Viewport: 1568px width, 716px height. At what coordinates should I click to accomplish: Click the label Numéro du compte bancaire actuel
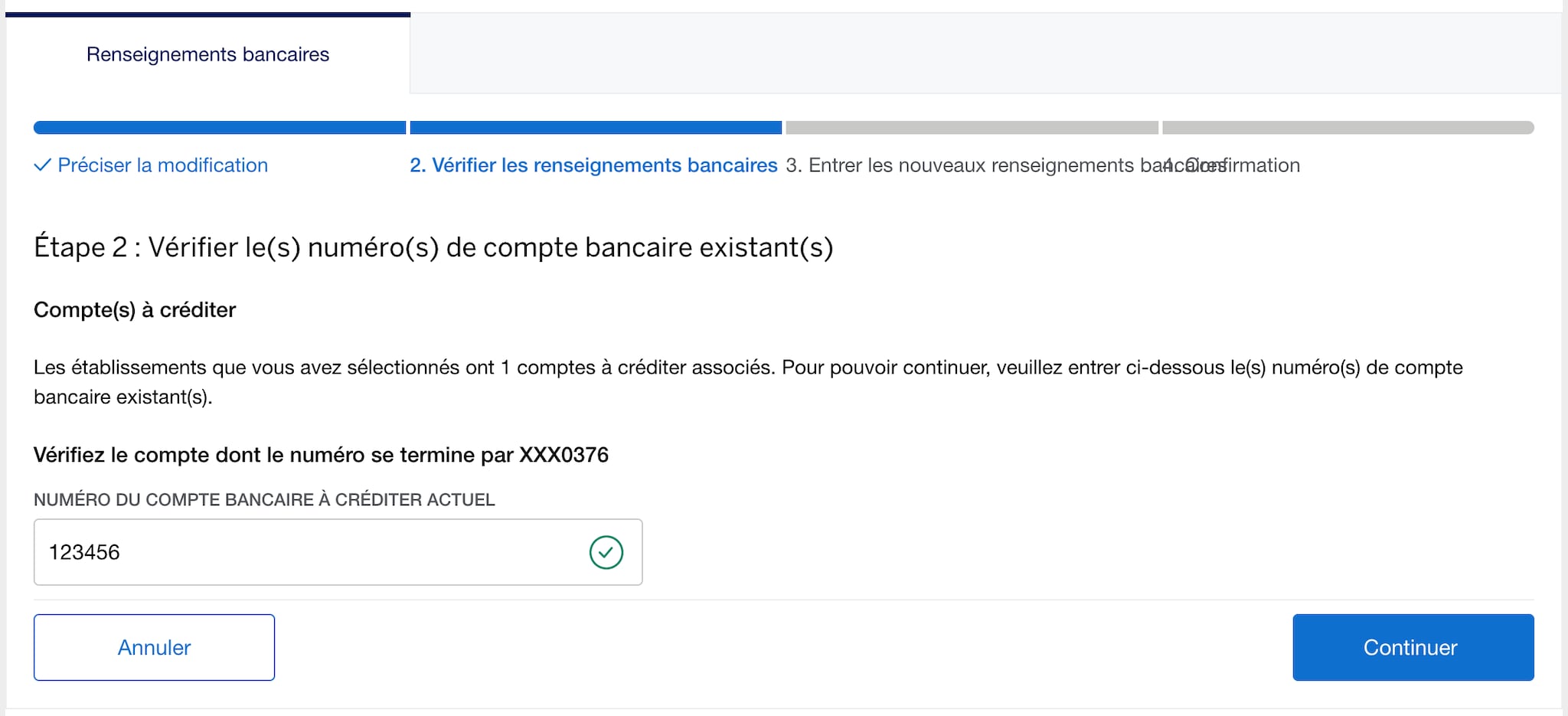[263, 499]
